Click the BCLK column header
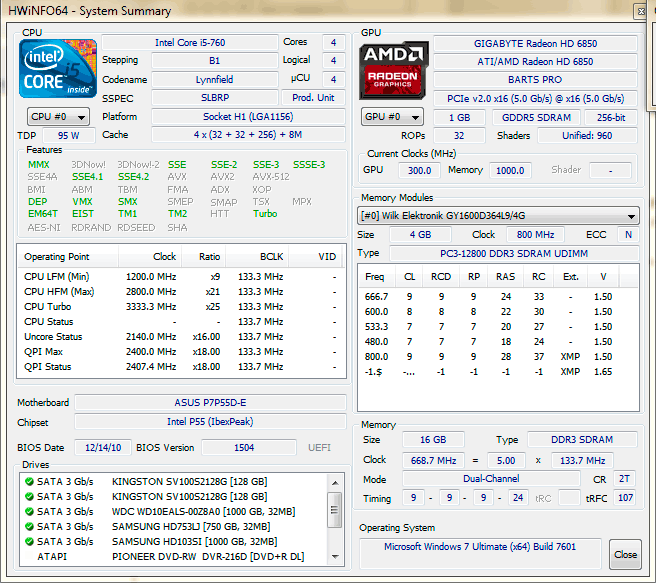Viewport: 656px width, 583px height. tap(257, 257)
